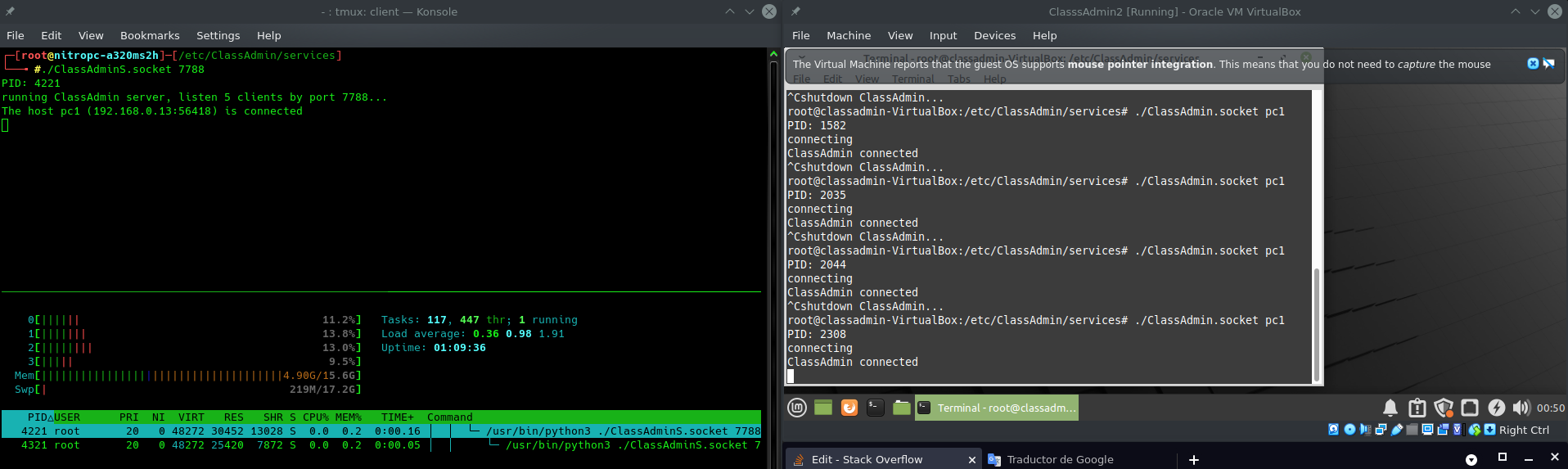Open Konsole File menu
Viewport: 1568px width, 469px height.
tap(16, 35)
